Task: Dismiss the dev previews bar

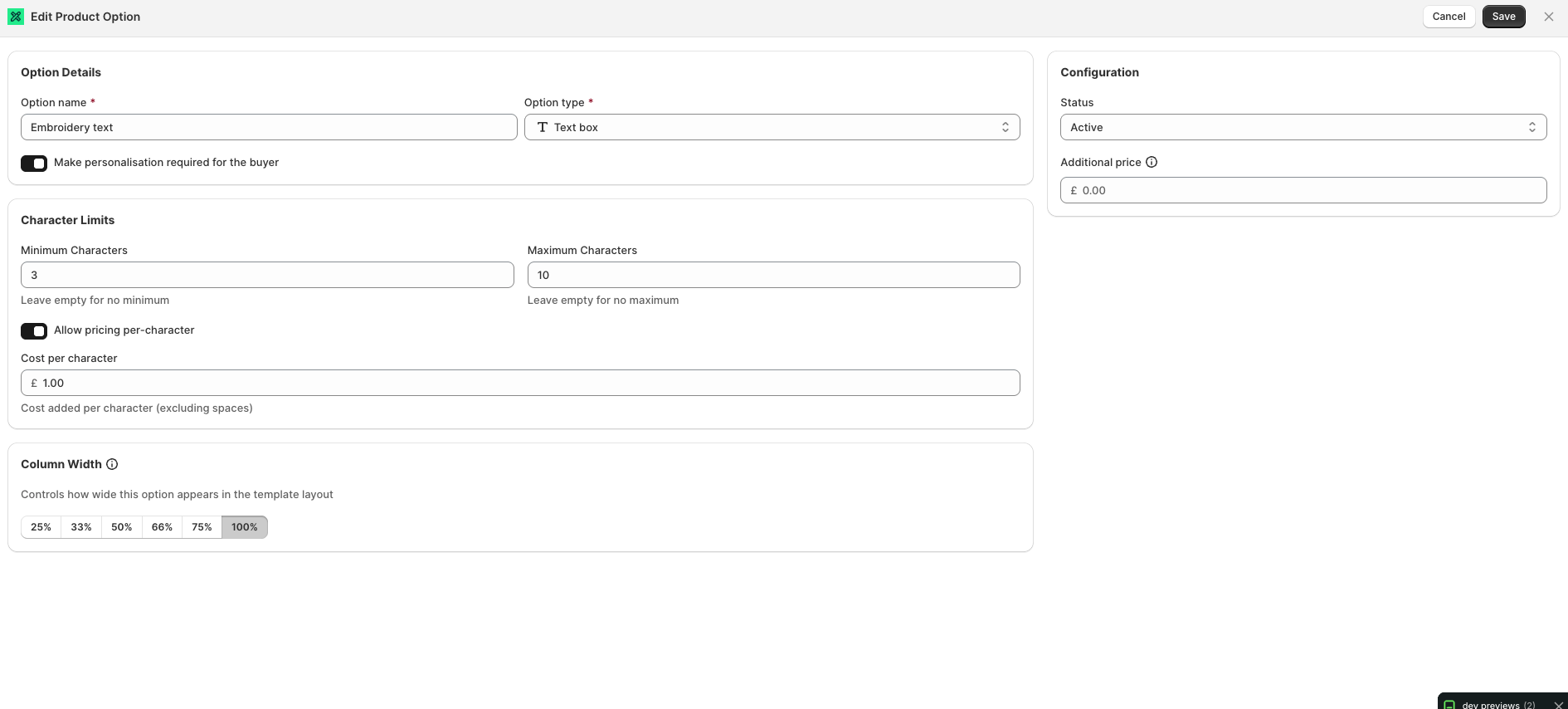Action: point(1558,705)
